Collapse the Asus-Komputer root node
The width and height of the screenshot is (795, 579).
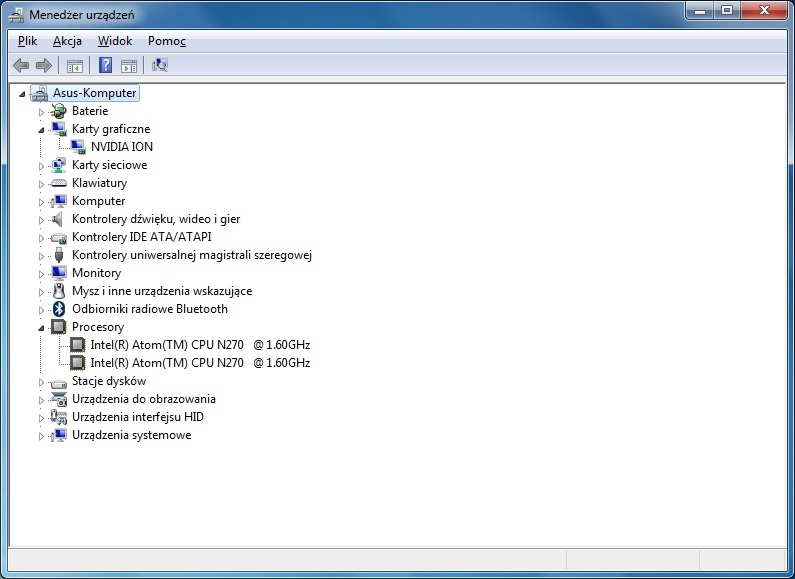pos(22,94)
